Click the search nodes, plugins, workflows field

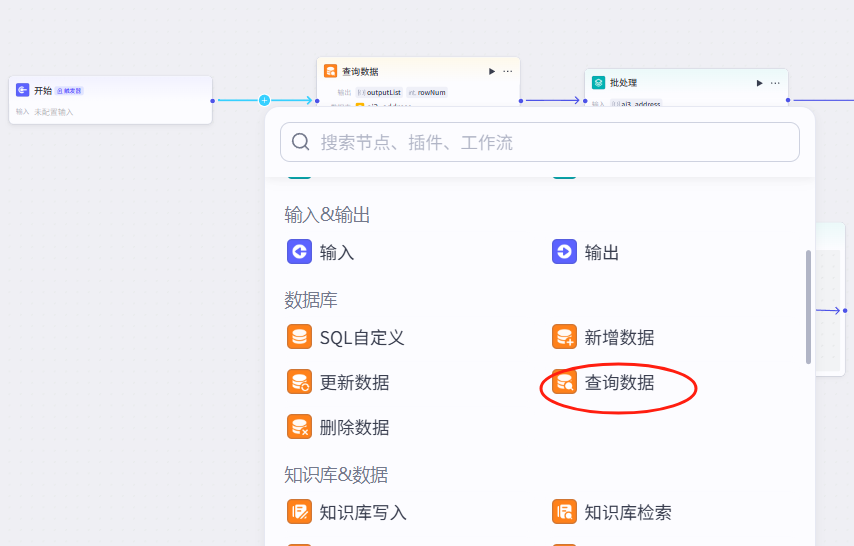540,142
